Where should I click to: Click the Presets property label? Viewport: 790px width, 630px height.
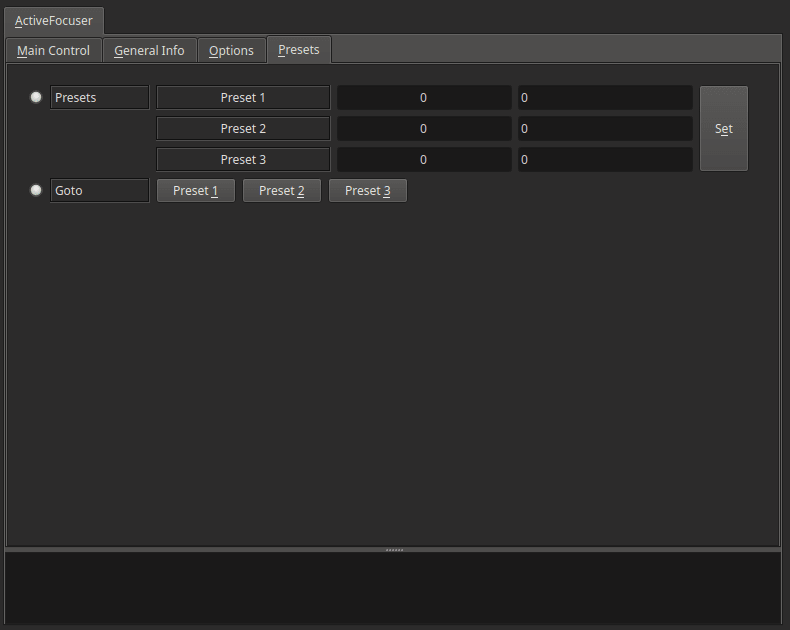(x=100, y=97)
